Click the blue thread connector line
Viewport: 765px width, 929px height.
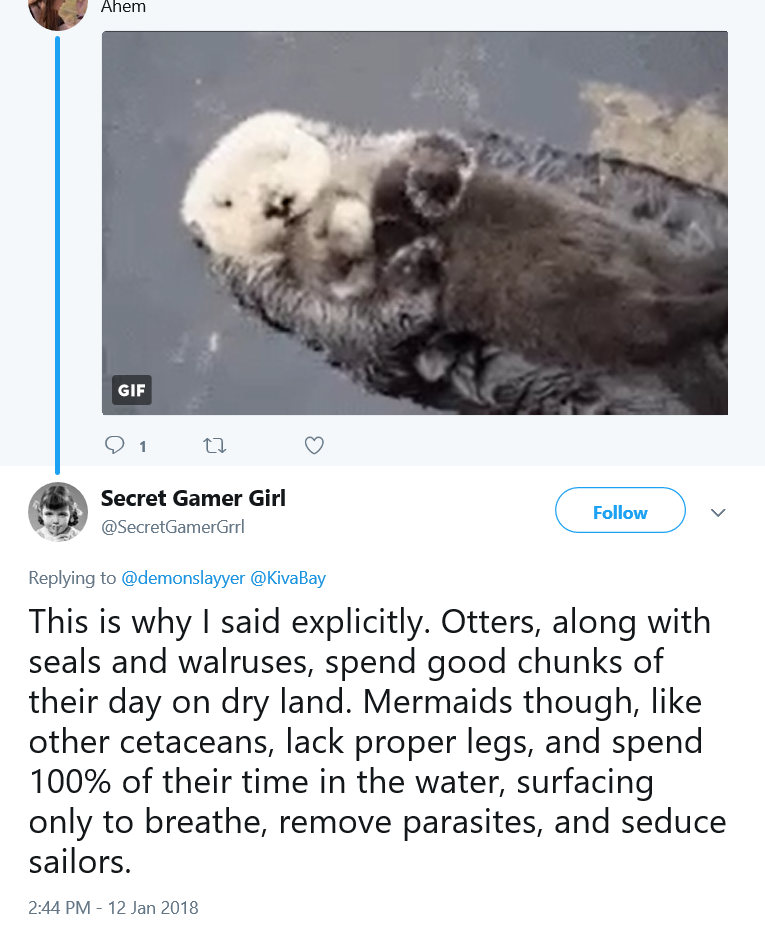click(x=57, y=255)
